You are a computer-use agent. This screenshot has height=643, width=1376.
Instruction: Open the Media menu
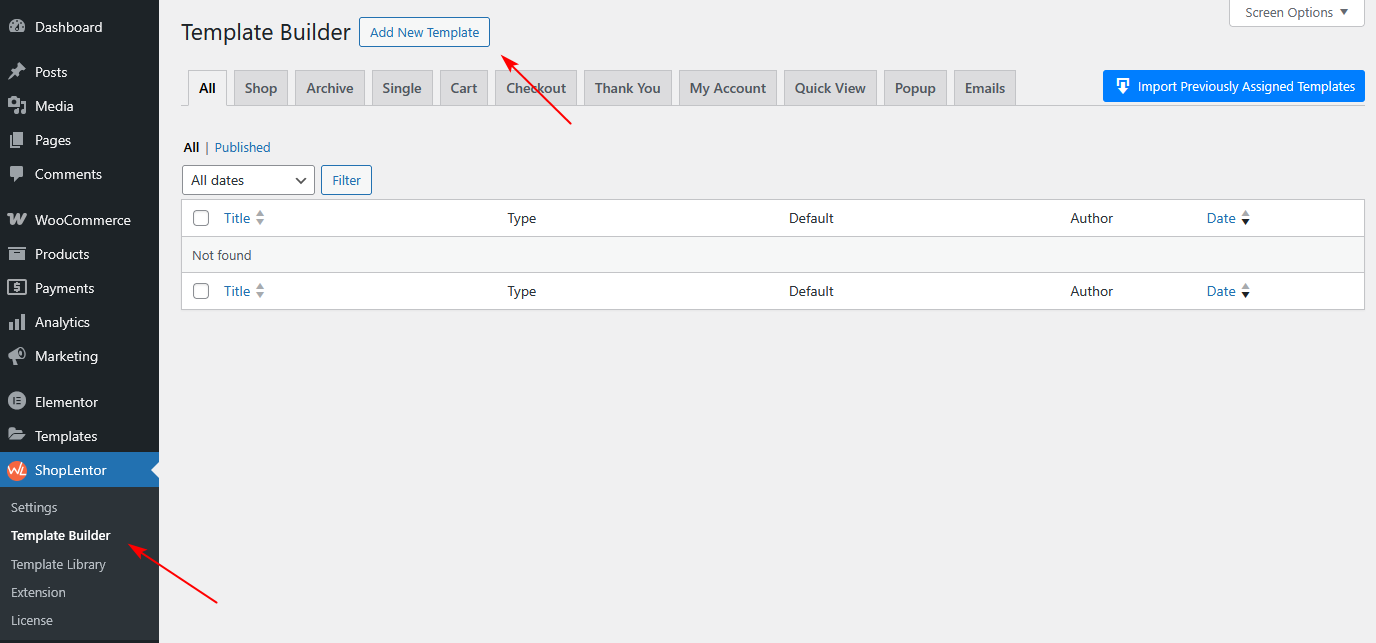[79, 106]
